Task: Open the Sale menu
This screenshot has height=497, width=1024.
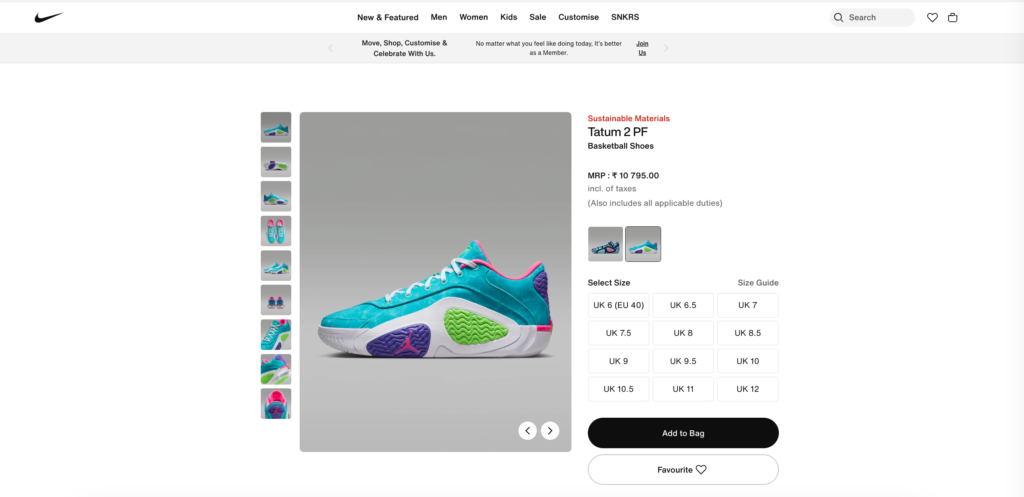Action: [x=538, y=17]
